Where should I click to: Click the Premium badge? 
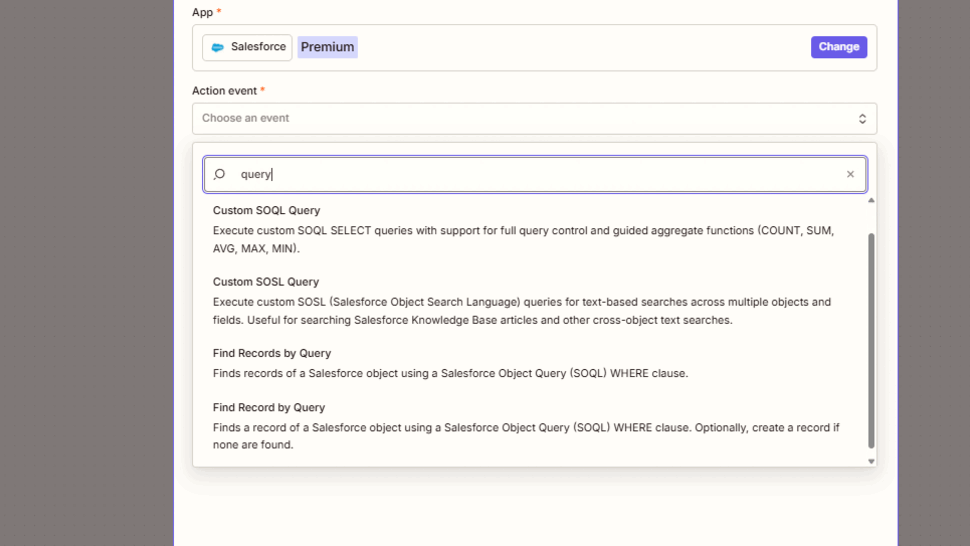point(327,47)
